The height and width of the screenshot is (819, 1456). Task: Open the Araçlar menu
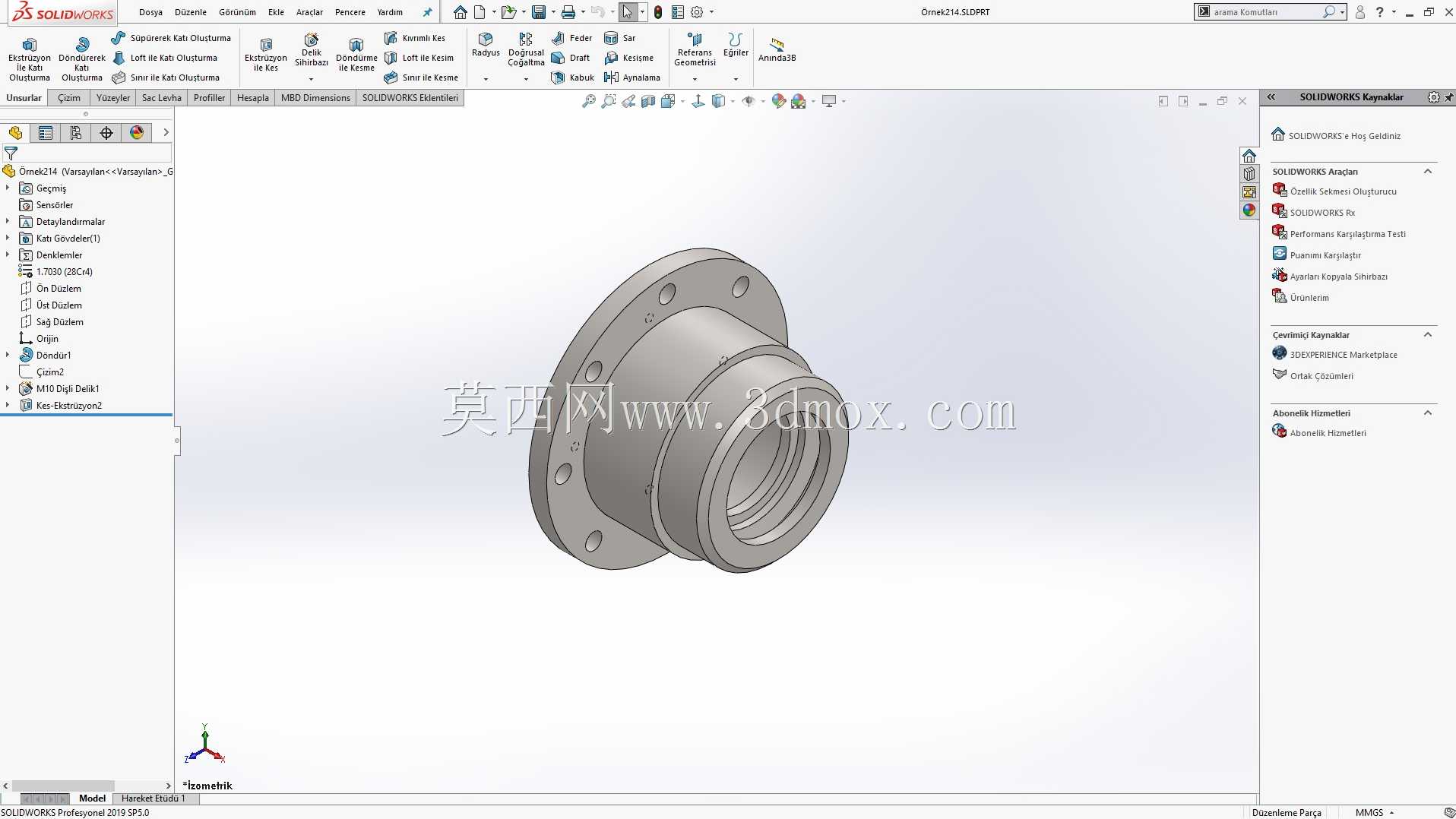tap(309, 12)
